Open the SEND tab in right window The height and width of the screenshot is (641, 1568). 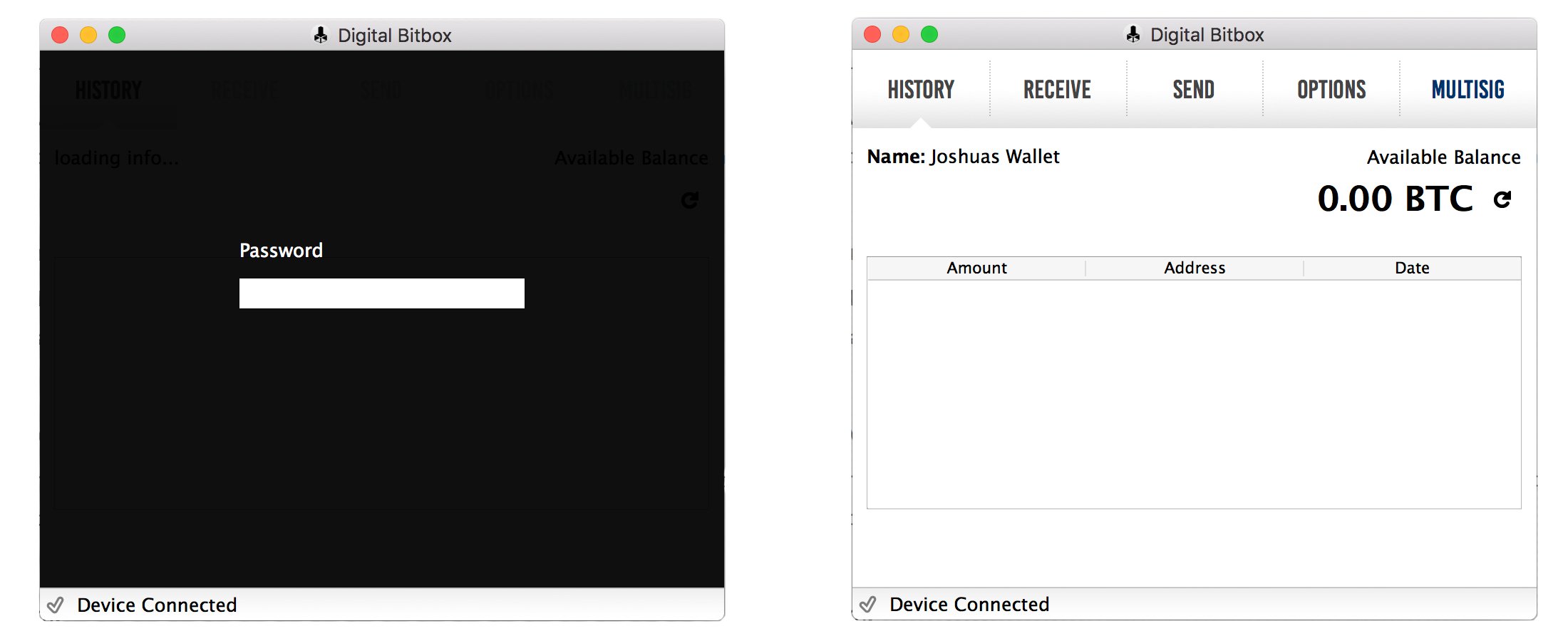(1194, 90)
